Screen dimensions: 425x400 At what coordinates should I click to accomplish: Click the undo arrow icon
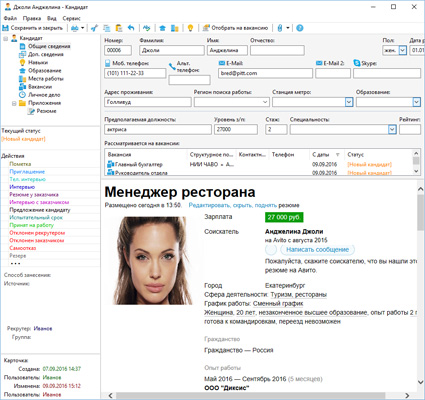(131, 28)
